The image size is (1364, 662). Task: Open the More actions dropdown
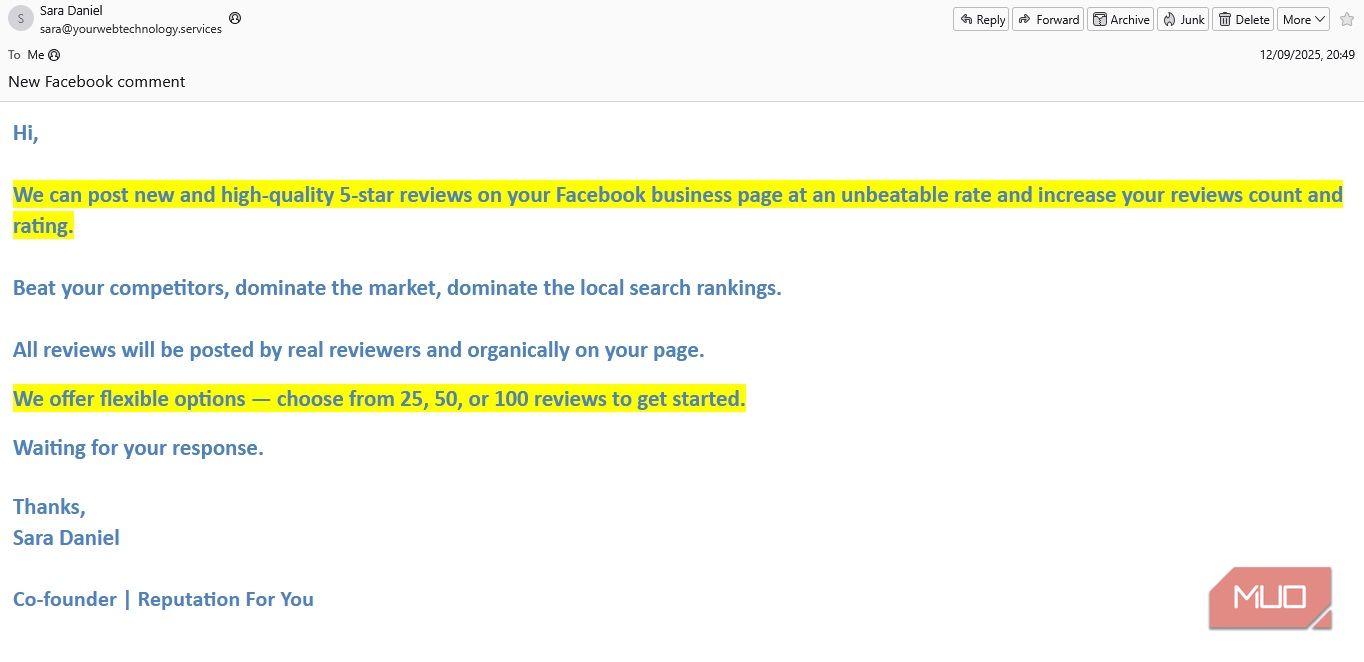[1303, 19]
